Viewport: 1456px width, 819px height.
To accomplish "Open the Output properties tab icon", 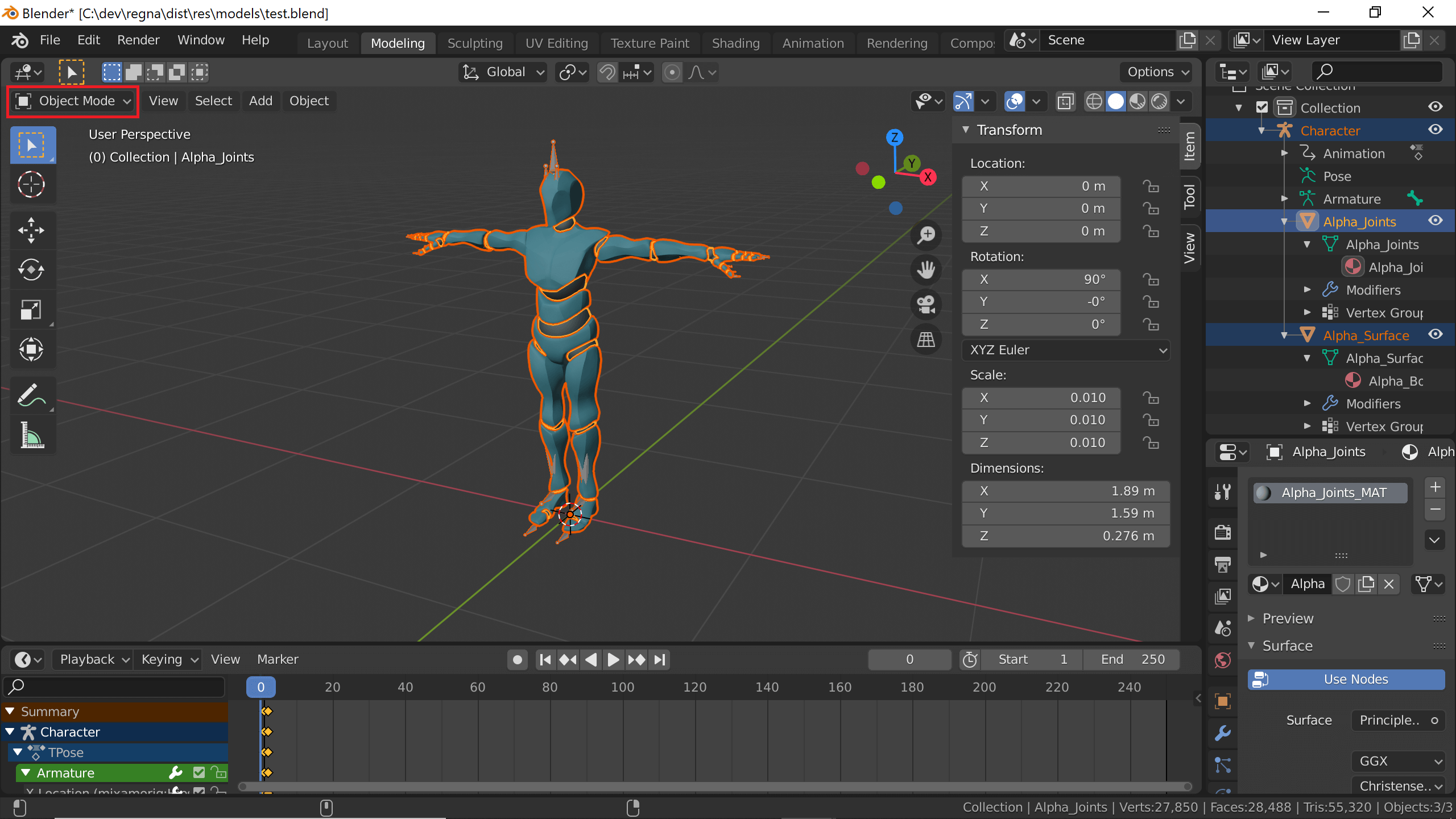I will click(x=1223, y=564).
